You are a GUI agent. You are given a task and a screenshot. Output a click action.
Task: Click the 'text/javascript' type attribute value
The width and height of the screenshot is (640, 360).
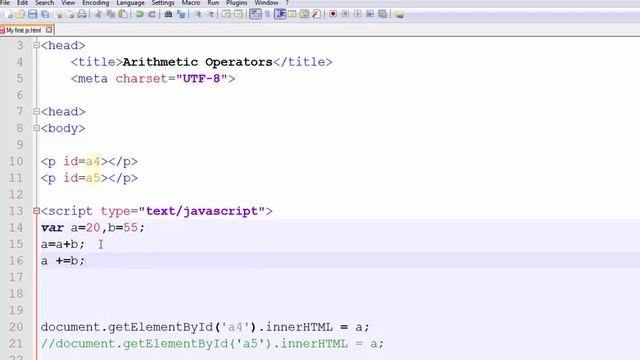pyautogui.click(x=202, y=211)
